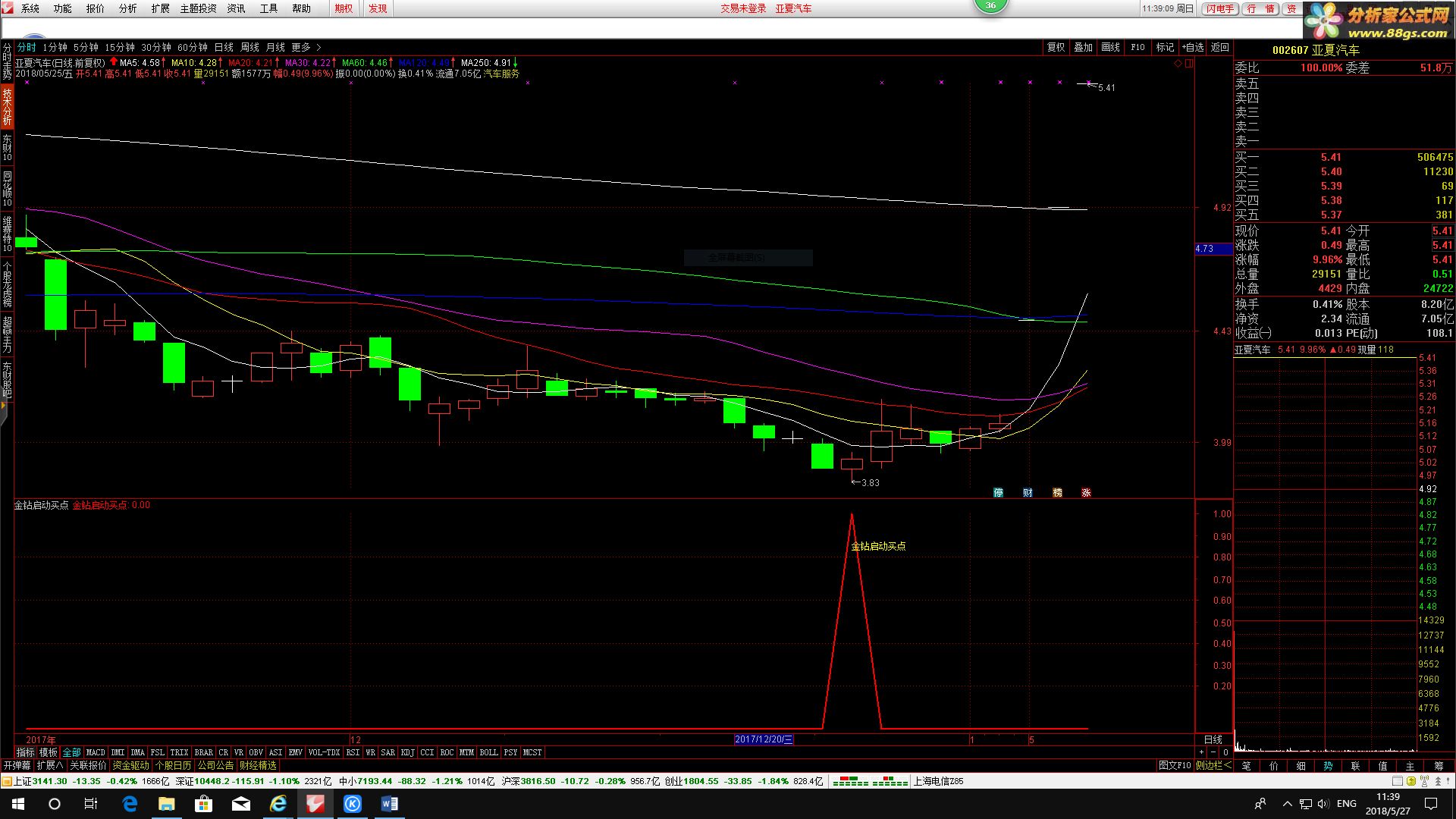Click the 返回 button
1456x819 pixels.
(x=1220, y=47)
